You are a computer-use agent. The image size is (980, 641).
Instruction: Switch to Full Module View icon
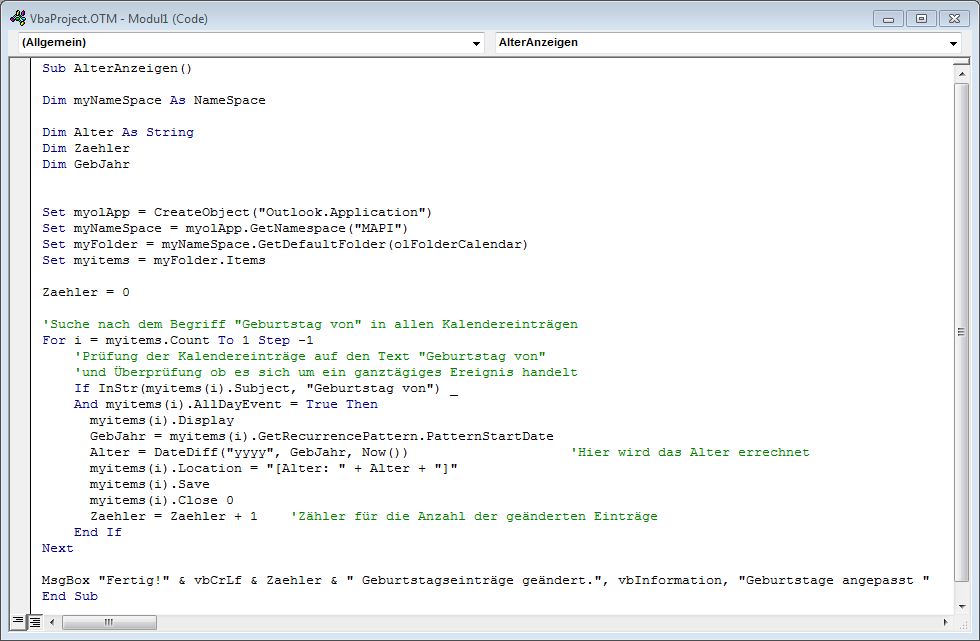pyautogui.click(x=35, y=622)
